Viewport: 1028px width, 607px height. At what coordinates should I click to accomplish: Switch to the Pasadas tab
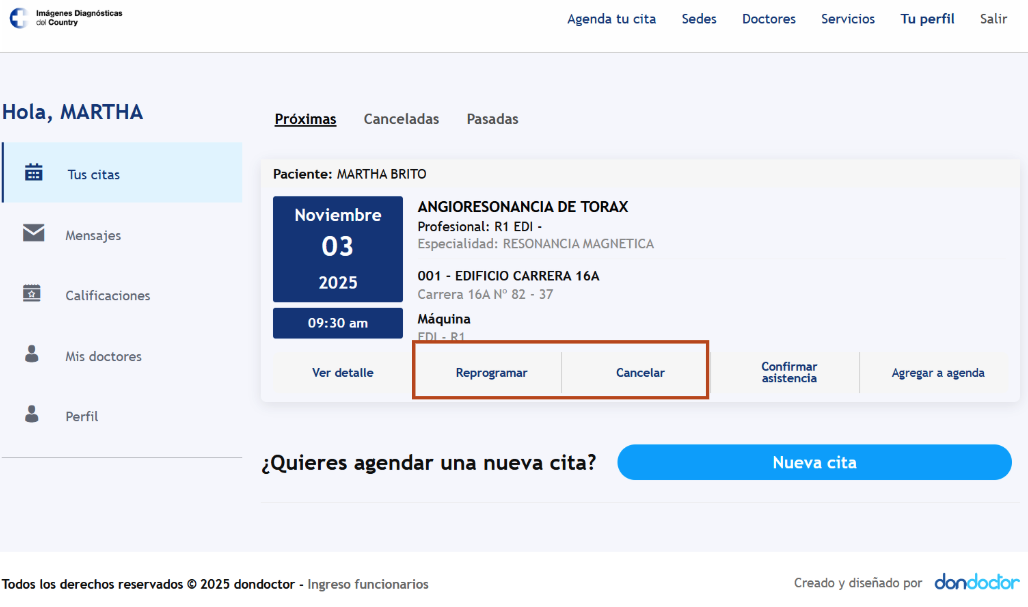(492, 119)
